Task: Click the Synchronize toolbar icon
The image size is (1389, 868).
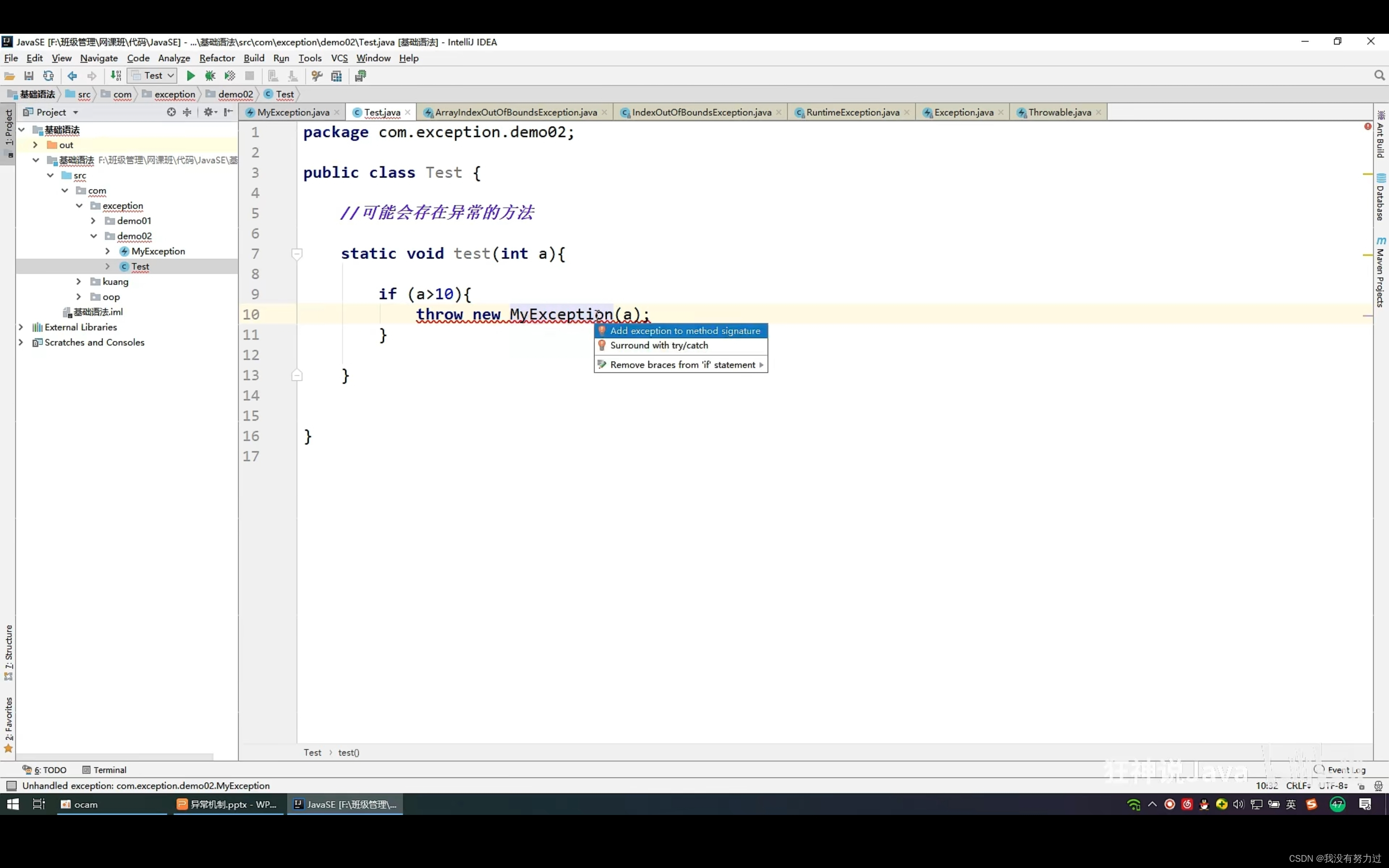Action: (x=48, y=76)
